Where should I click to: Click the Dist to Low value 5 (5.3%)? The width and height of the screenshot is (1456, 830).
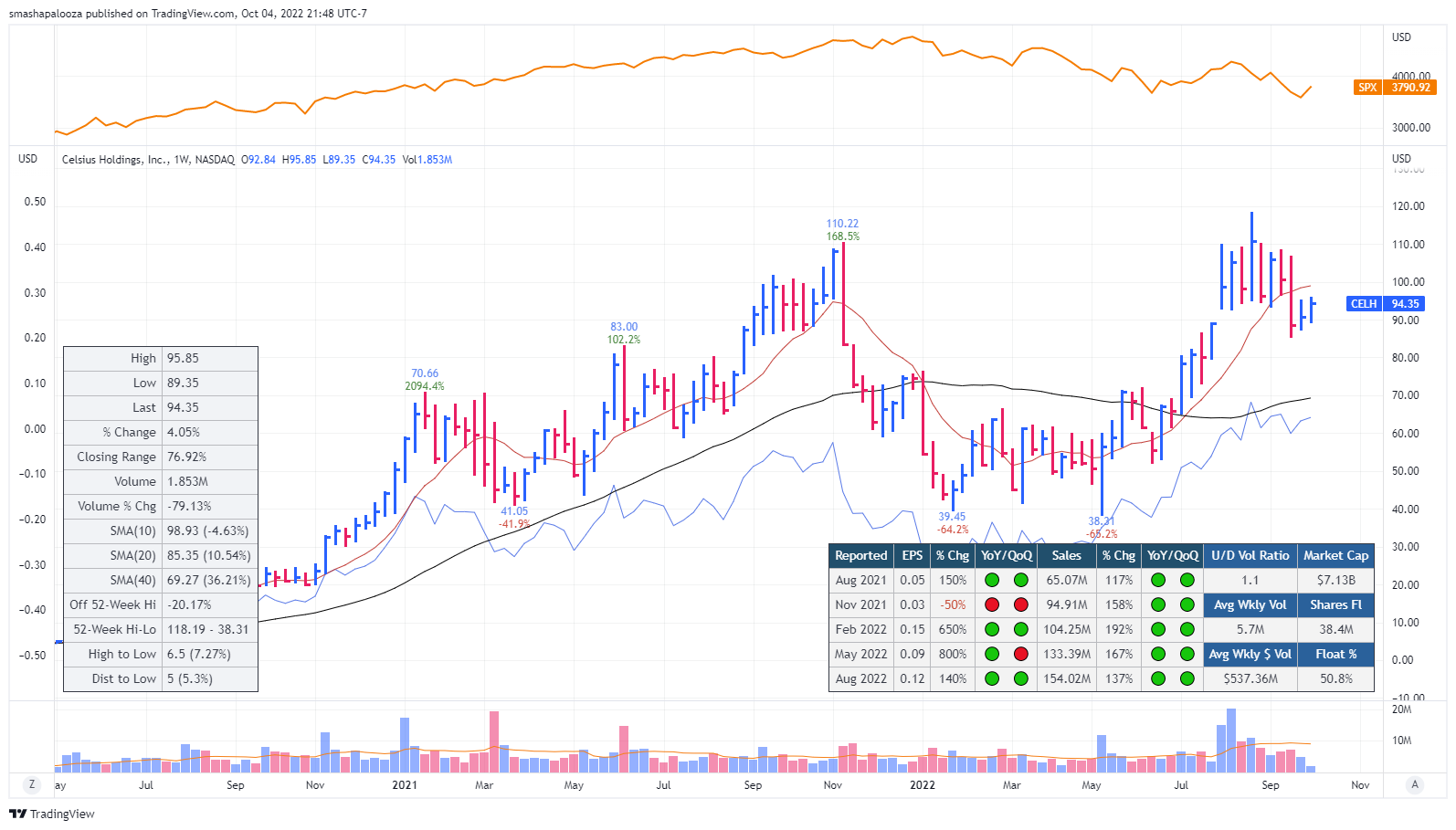coord(190,678)
